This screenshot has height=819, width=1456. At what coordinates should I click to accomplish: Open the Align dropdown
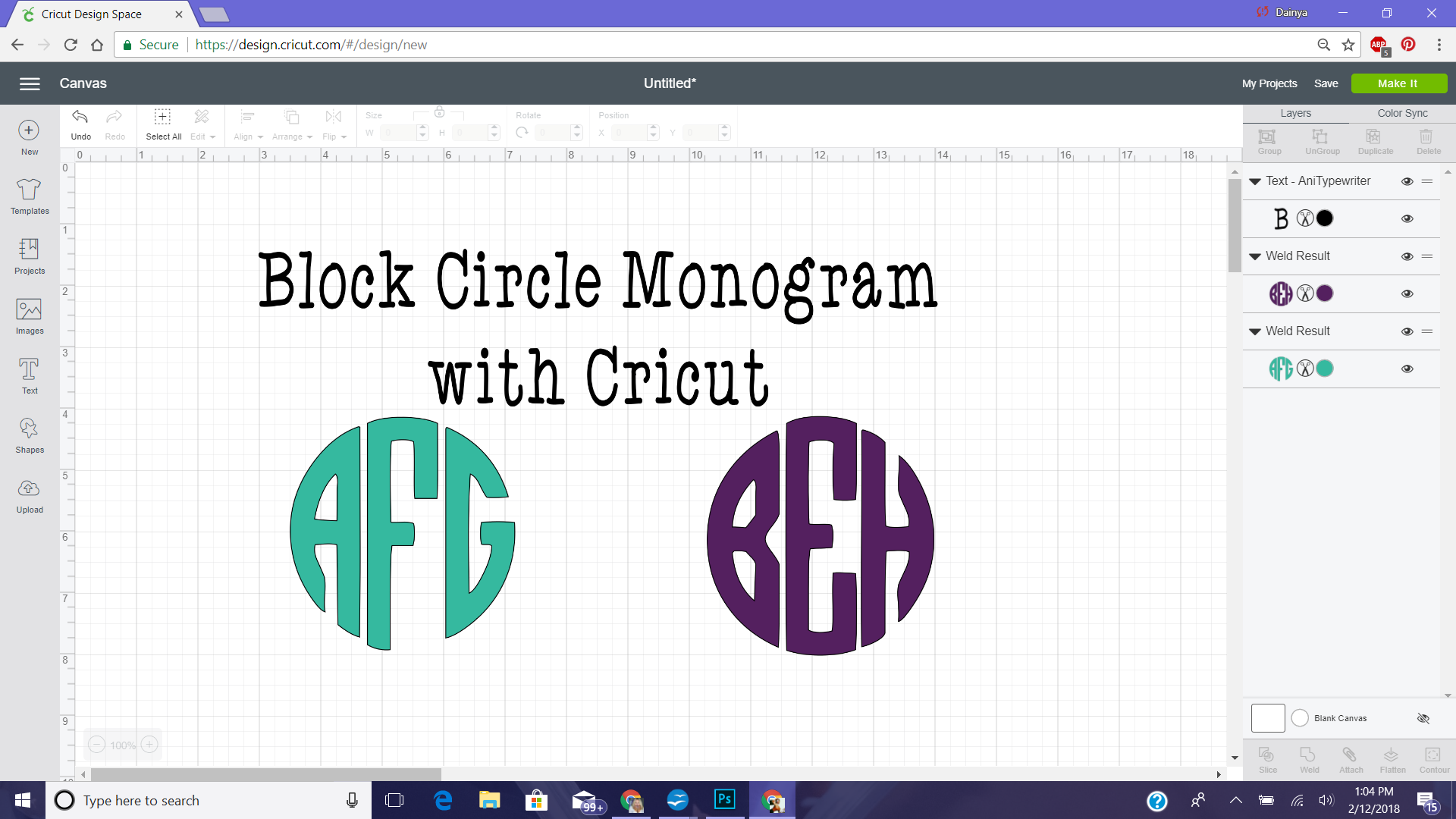click(x=248, y=125)
